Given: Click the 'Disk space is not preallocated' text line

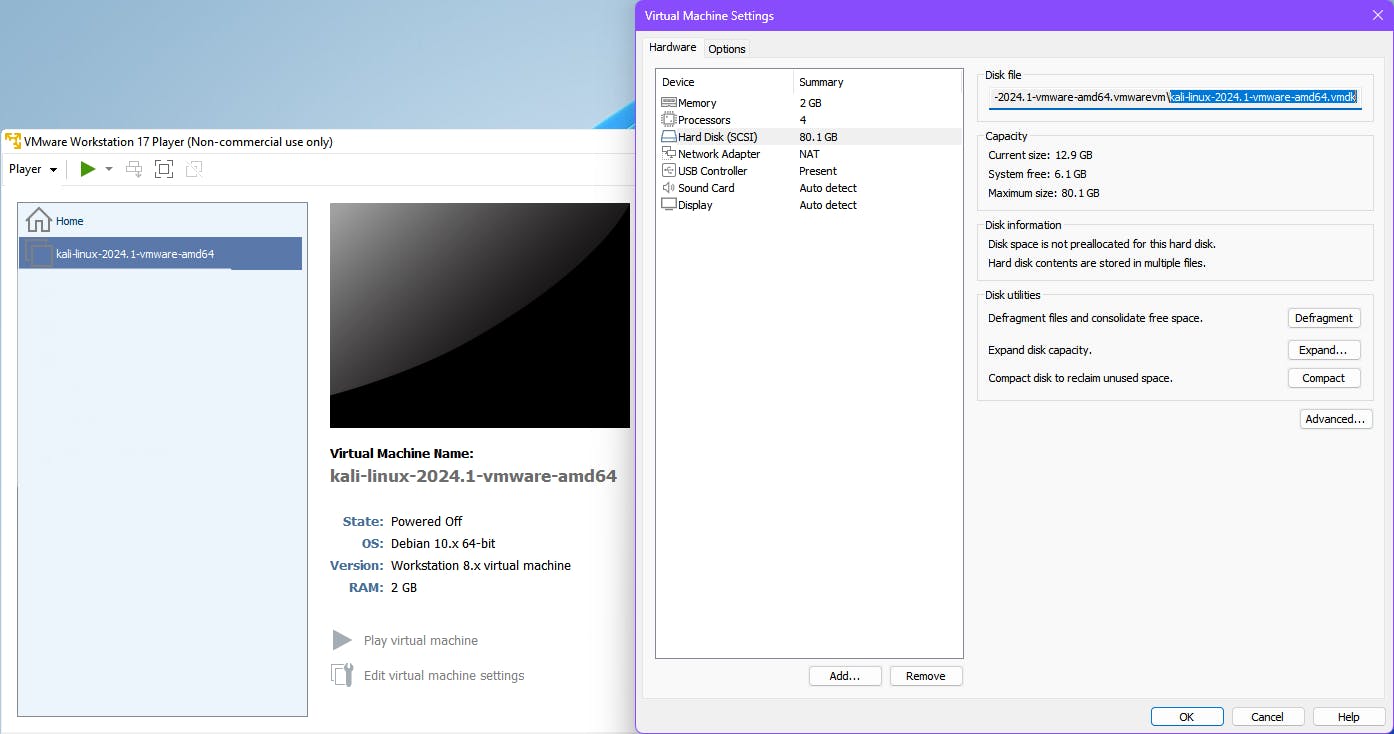Looking at the screenshot, I should [1102, 244].
